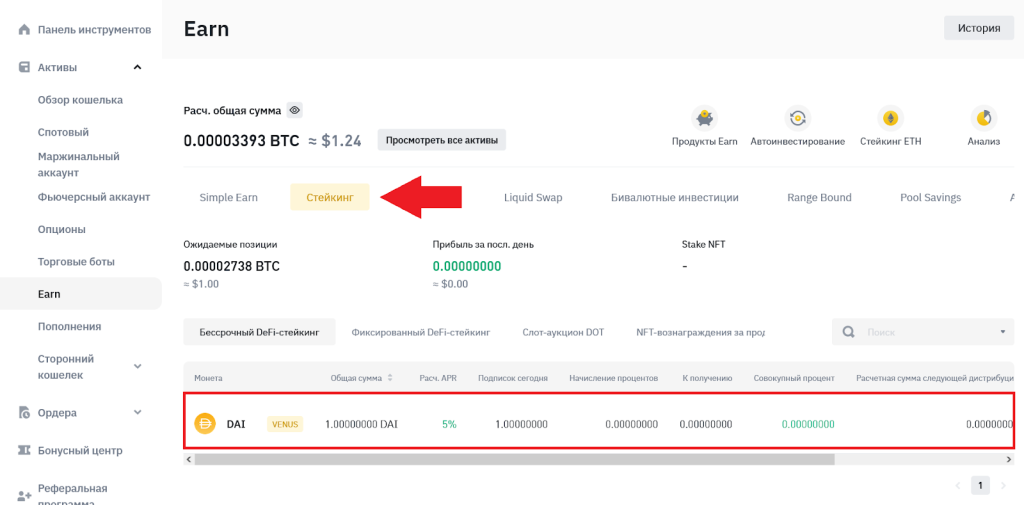Switch to the Simple Earn tab
The image size is (1024, 505).
click(x=228, y=197)
